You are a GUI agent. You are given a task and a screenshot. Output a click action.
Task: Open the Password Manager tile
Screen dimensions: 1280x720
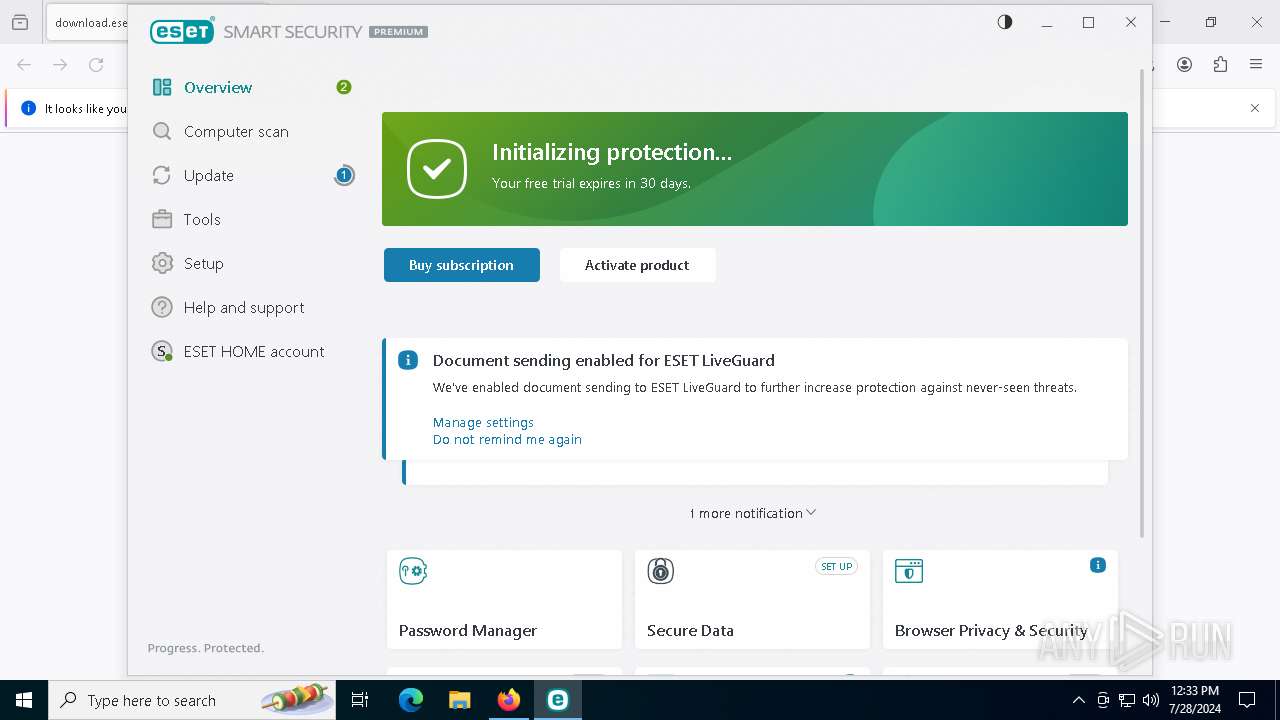[x=504, y=600]
